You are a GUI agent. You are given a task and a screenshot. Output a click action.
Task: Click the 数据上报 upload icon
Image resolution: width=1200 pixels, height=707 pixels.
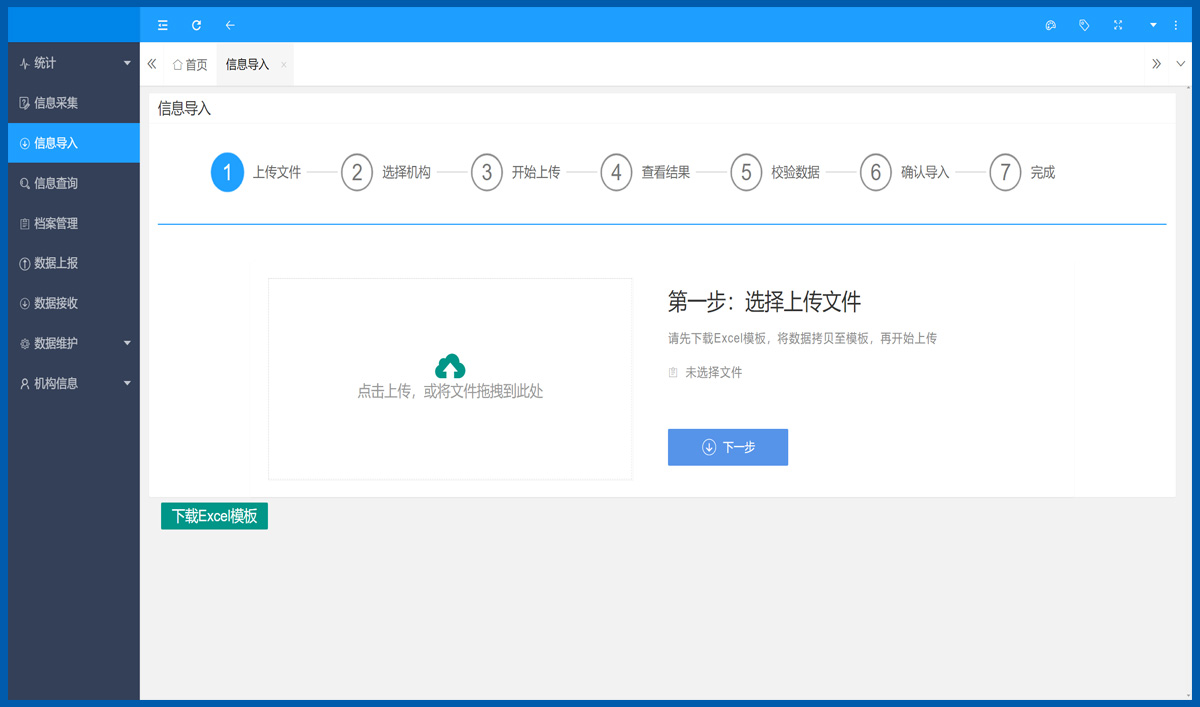(25, 263)
